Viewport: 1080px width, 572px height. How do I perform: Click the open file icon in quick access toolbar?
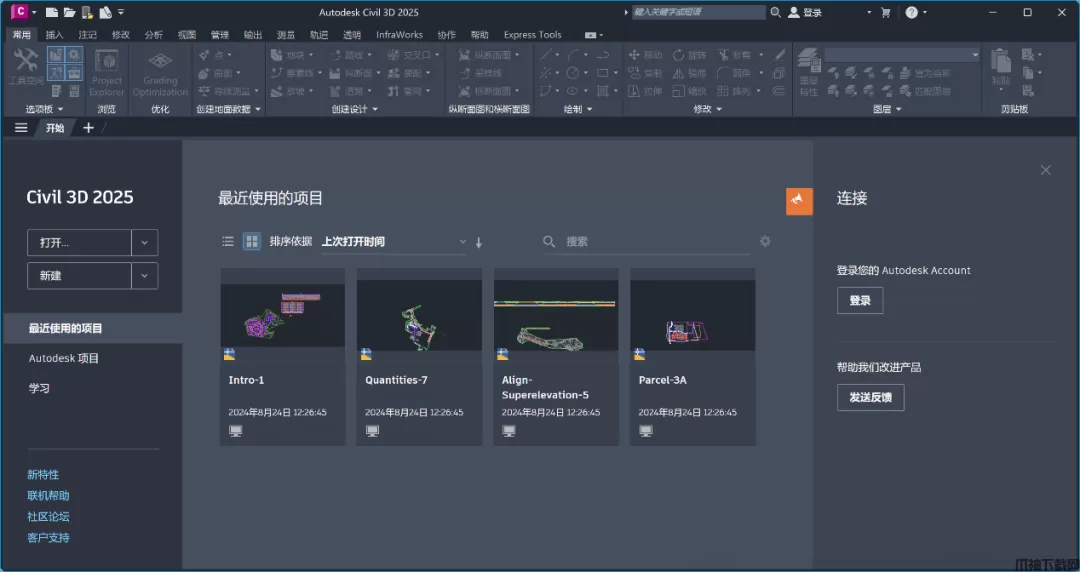click(x=69, y=13)
